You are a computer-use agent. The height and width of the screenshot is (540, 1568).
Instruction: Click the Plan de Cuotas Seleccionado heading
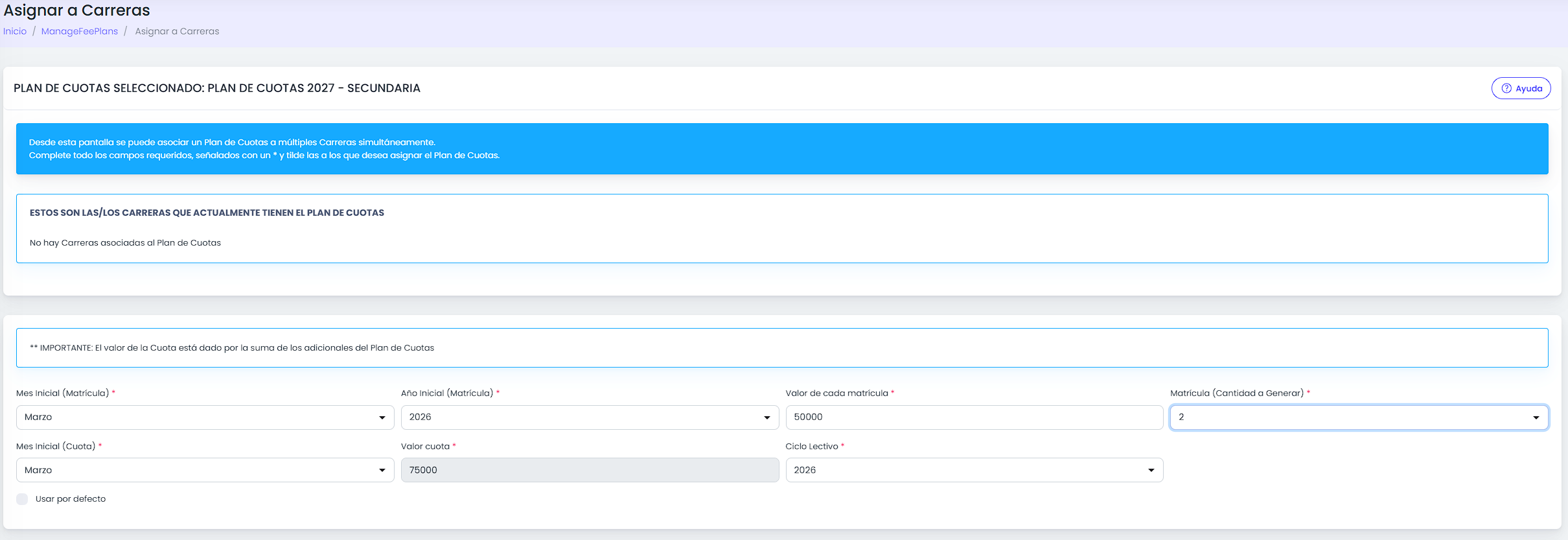pos(217,88)
